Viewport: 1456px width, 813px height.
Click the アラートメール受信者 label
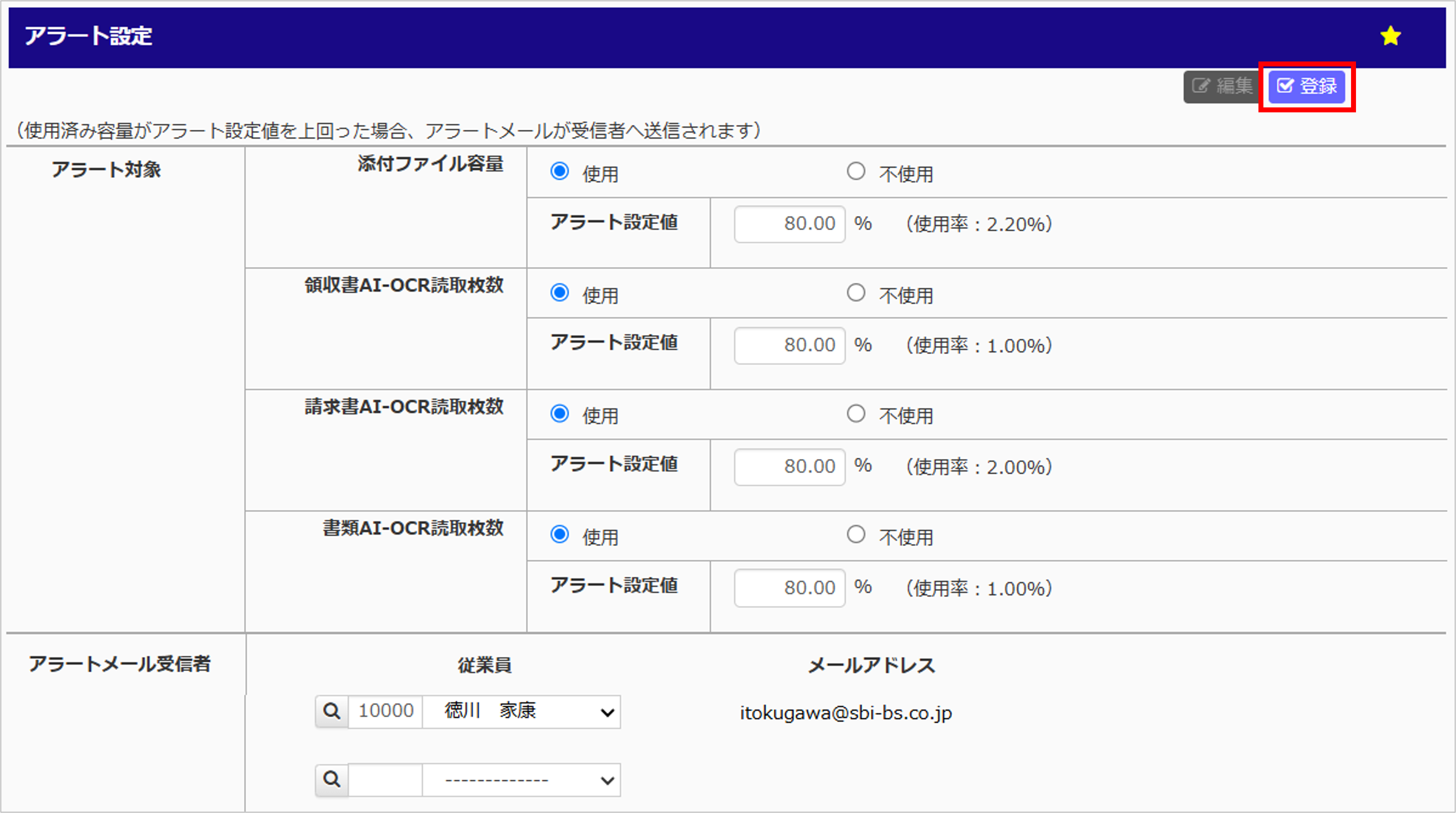point(120,664)
